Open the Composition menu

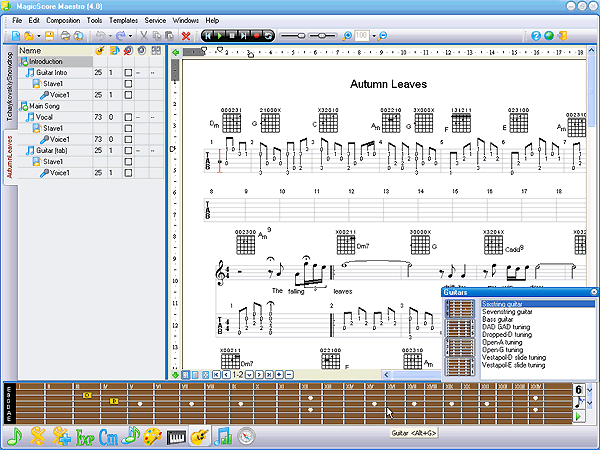[63, 20]
